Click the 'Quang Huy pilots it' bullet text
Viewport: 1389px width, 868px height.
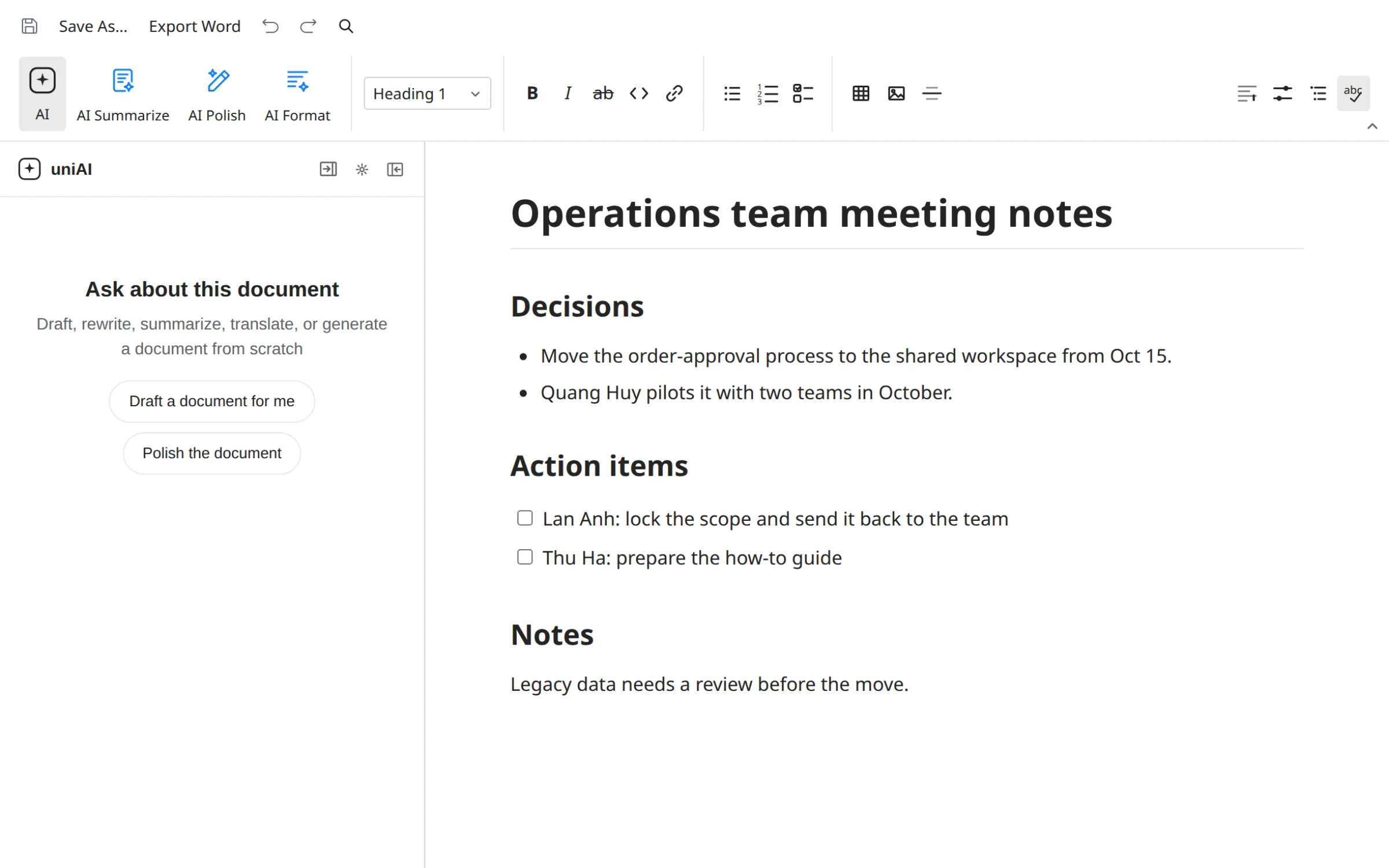[x=747, y=393]
